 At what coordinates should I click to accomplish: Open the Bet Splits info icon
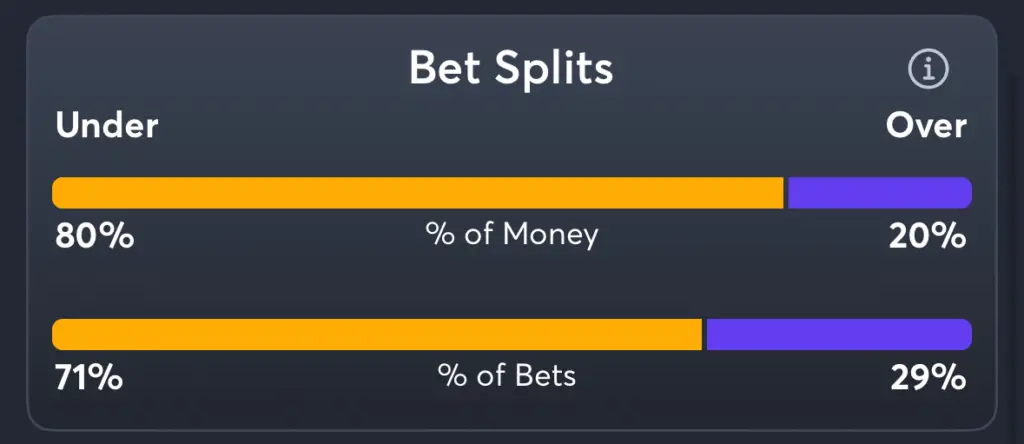[928, 69]
